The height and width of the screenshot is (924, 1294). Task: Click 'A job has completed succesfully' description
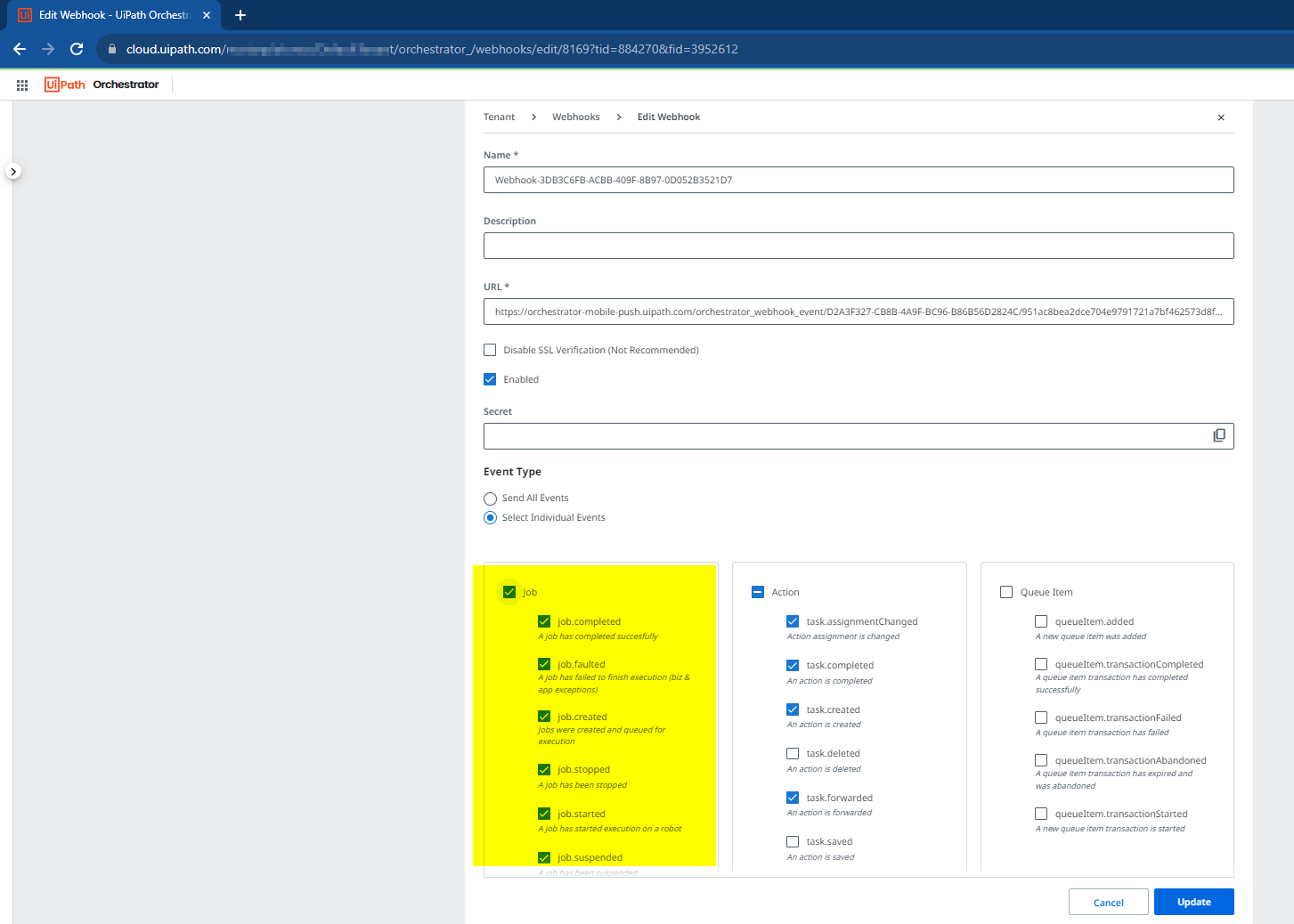coord(598,636)
